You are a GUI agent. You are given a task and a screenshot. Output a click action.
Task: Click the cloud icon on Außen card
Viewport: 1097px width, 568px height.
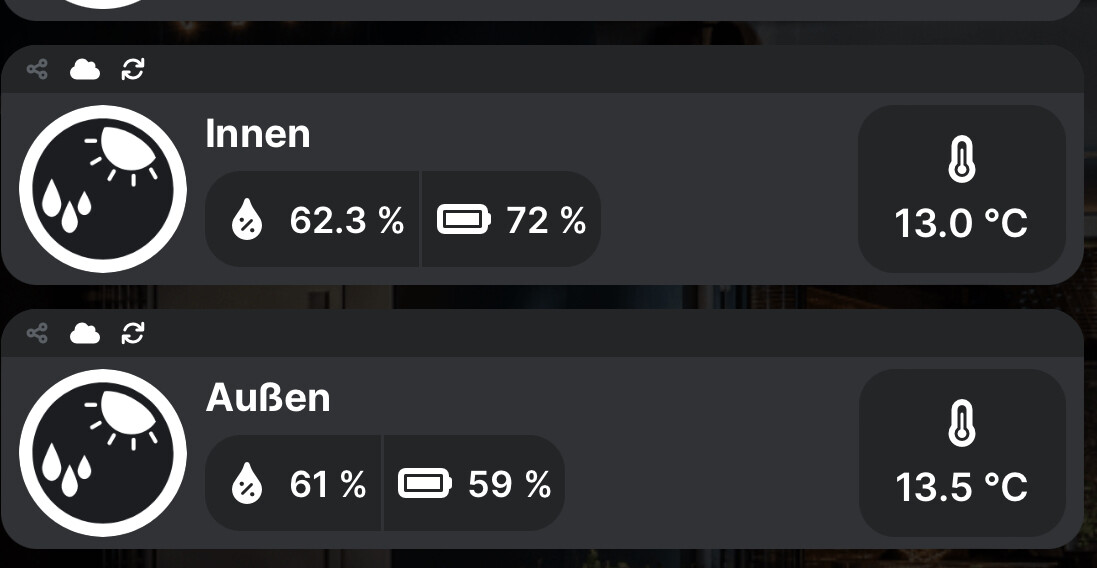pyautogui.click(x=85, y=333)
